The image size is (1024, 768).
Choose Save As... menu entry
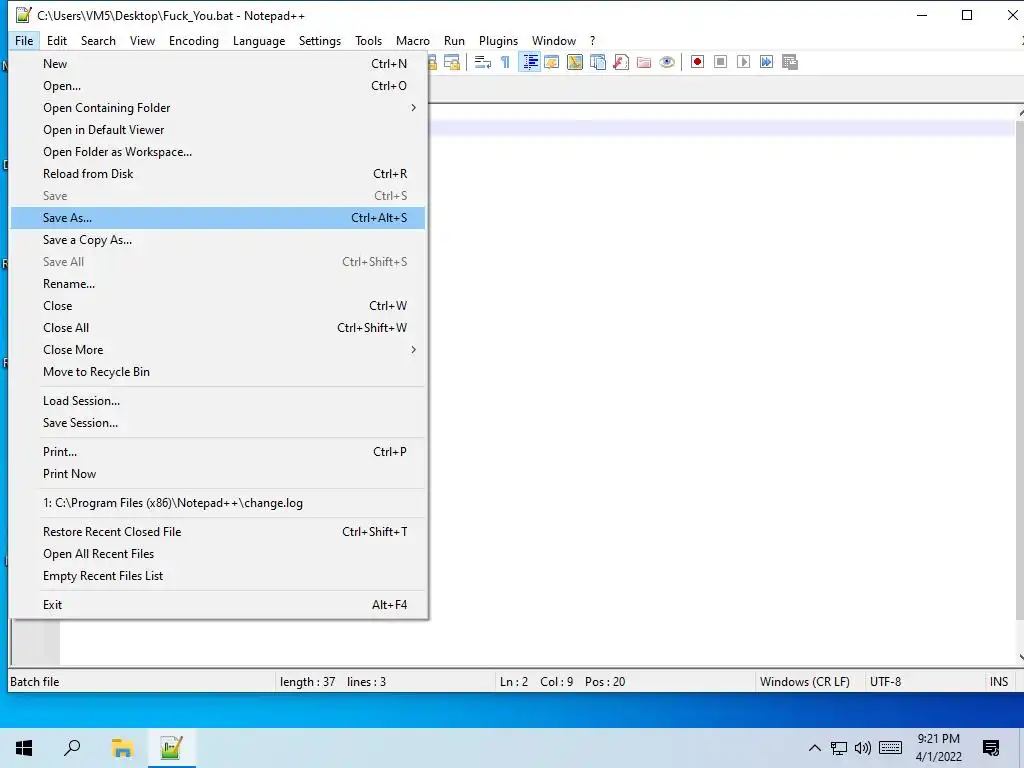217,218
